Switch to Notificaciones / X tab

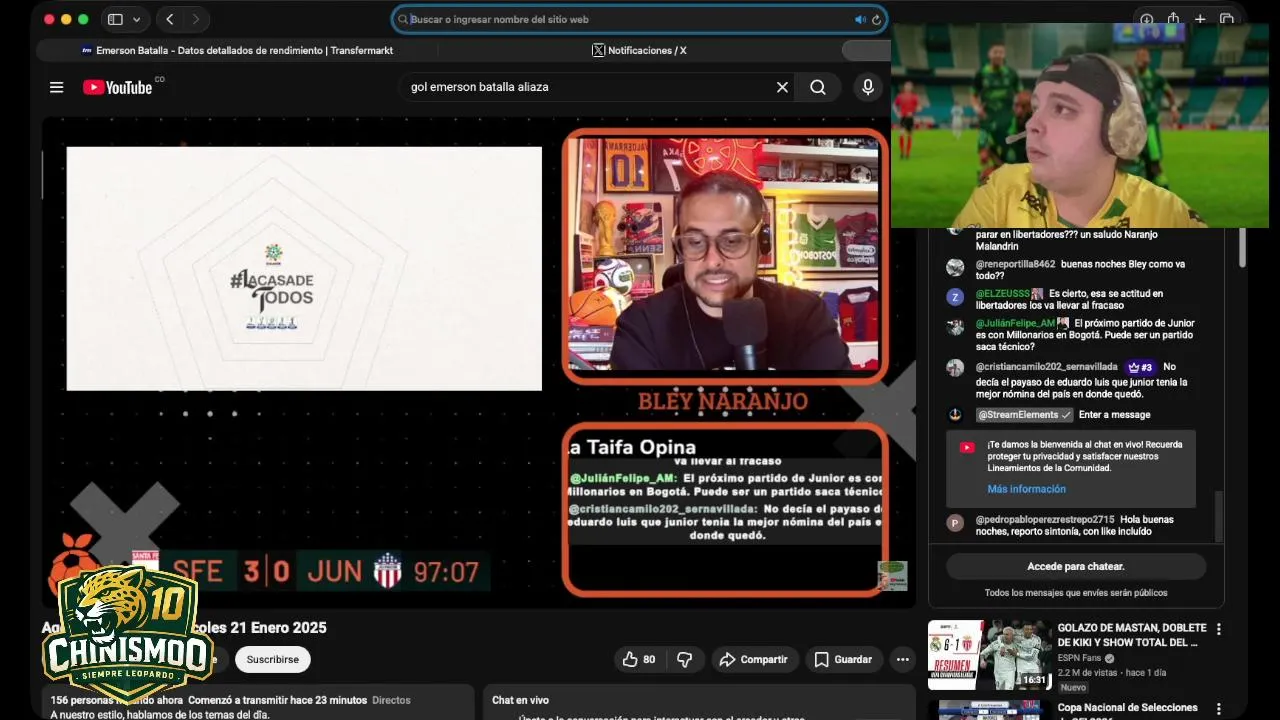click(x=639, y=50)
